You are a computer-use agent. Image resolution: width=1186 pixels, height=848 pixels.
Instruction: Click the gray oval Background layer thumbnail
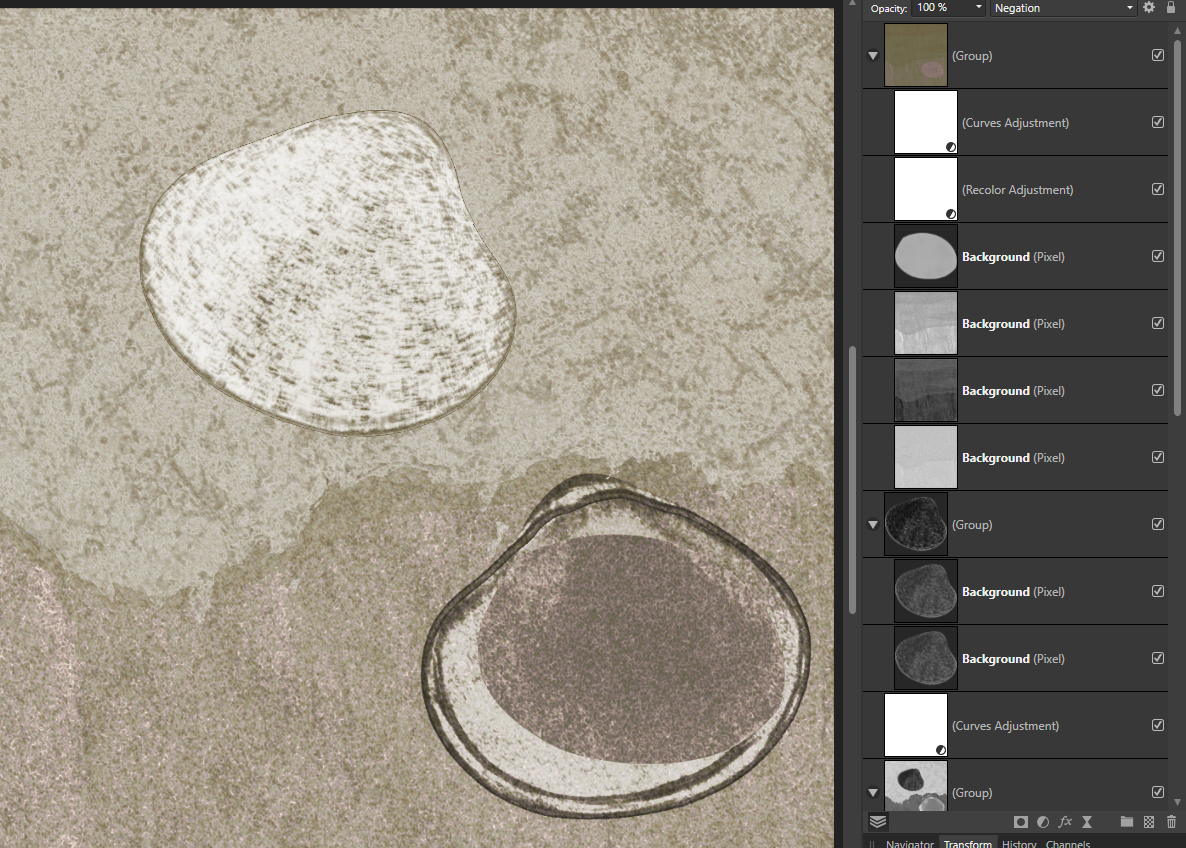(926, 256)
